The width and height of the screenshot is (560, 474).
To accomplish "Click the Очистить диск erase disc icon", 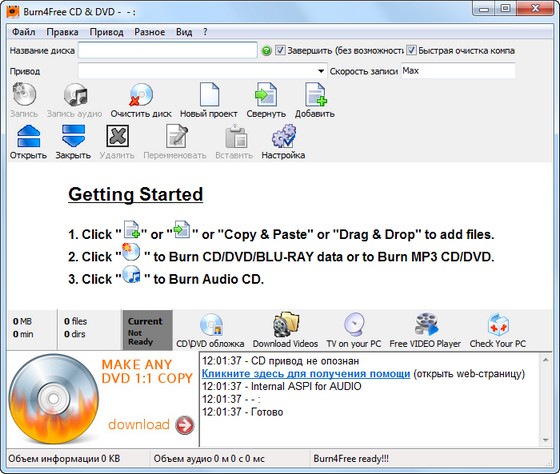I will coord(141,95).
